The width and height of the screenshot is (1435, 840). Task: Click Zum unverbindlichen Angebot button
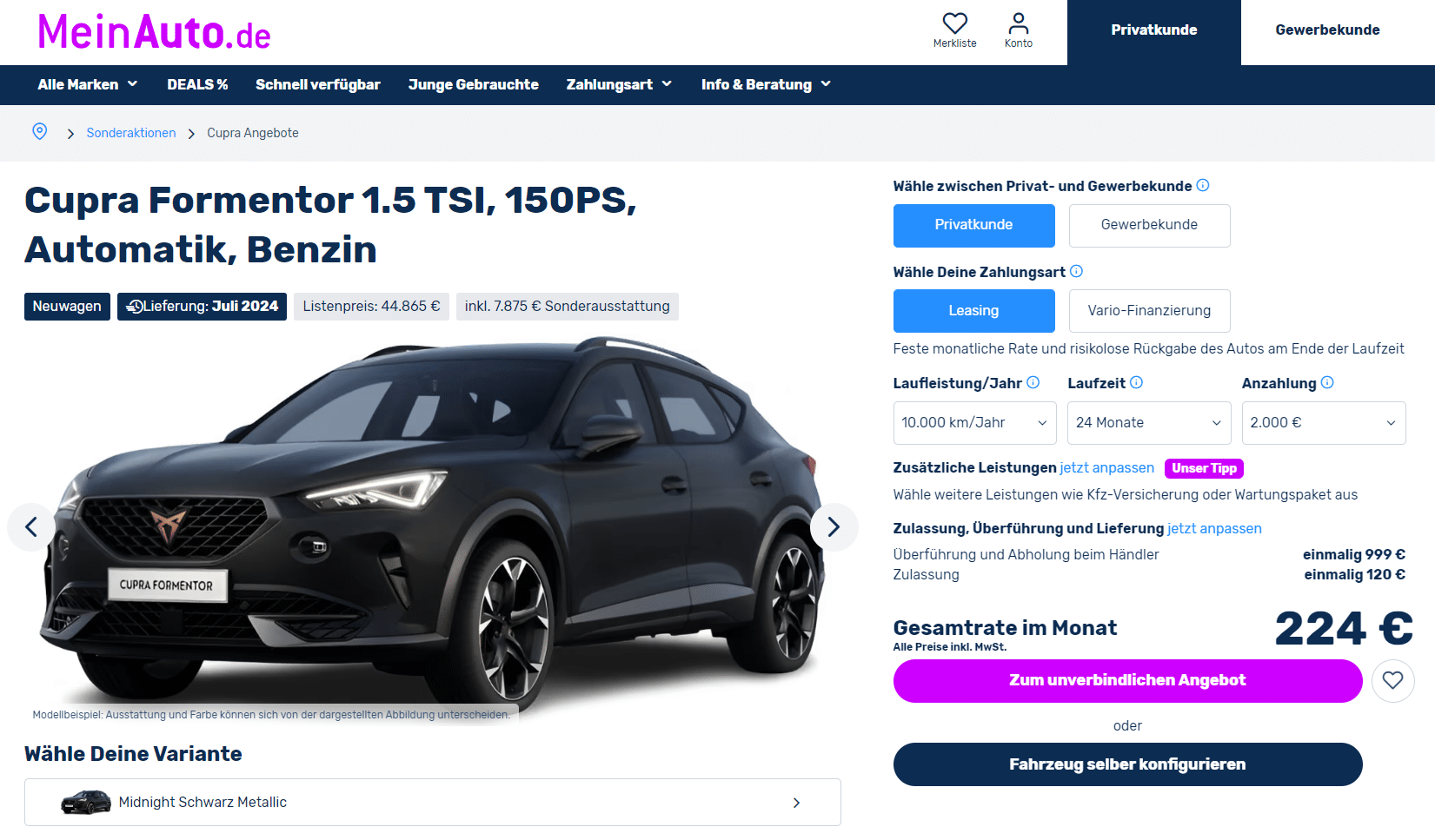pos(1127,681)
